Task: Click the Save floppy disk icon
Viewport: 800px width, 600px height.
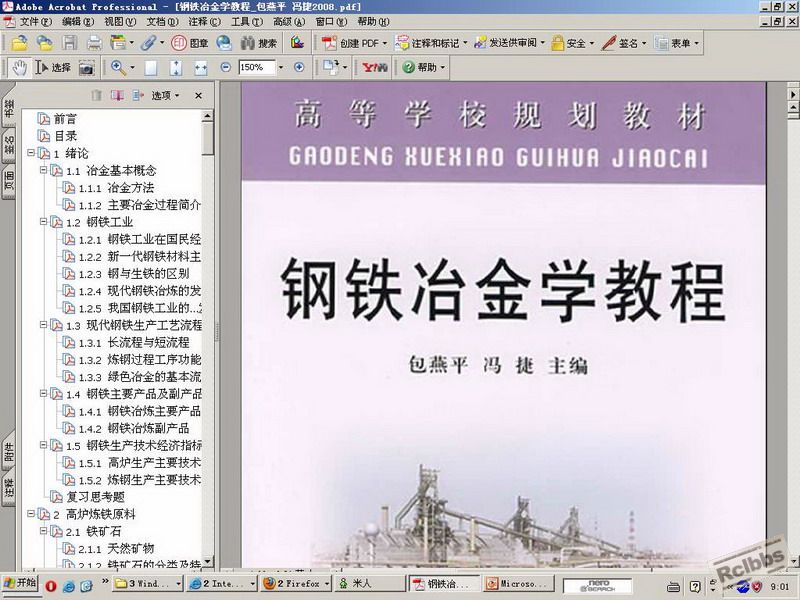Action: (70, 43)
